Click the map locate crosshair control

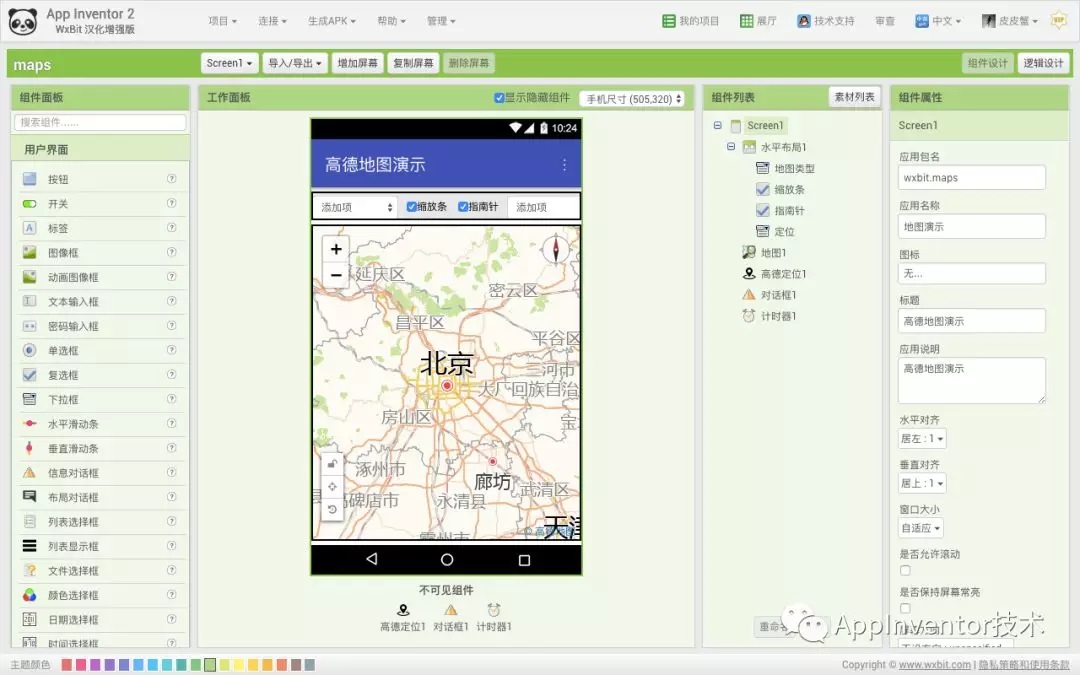[x=332, y=486]
